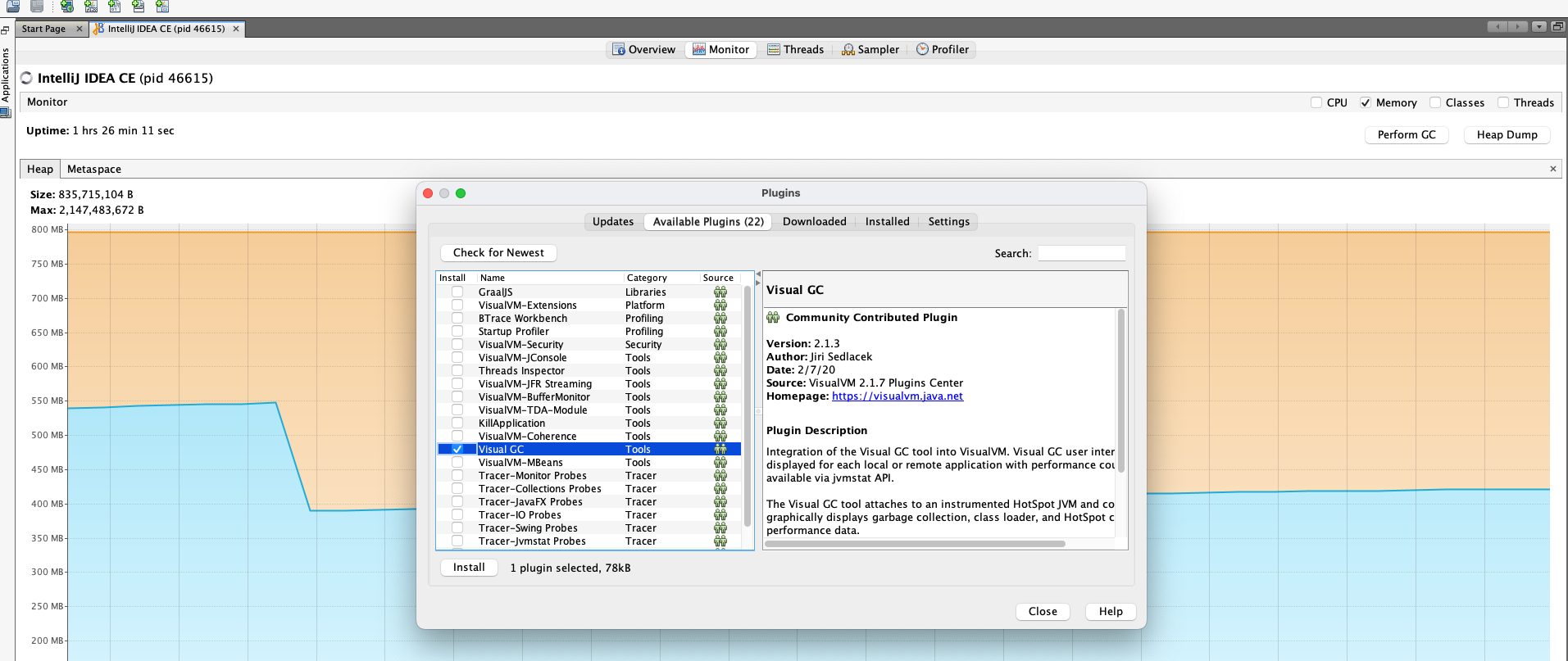Open the Profiler view via its clock icon
1568x661 pixels.
coord(922,49)
